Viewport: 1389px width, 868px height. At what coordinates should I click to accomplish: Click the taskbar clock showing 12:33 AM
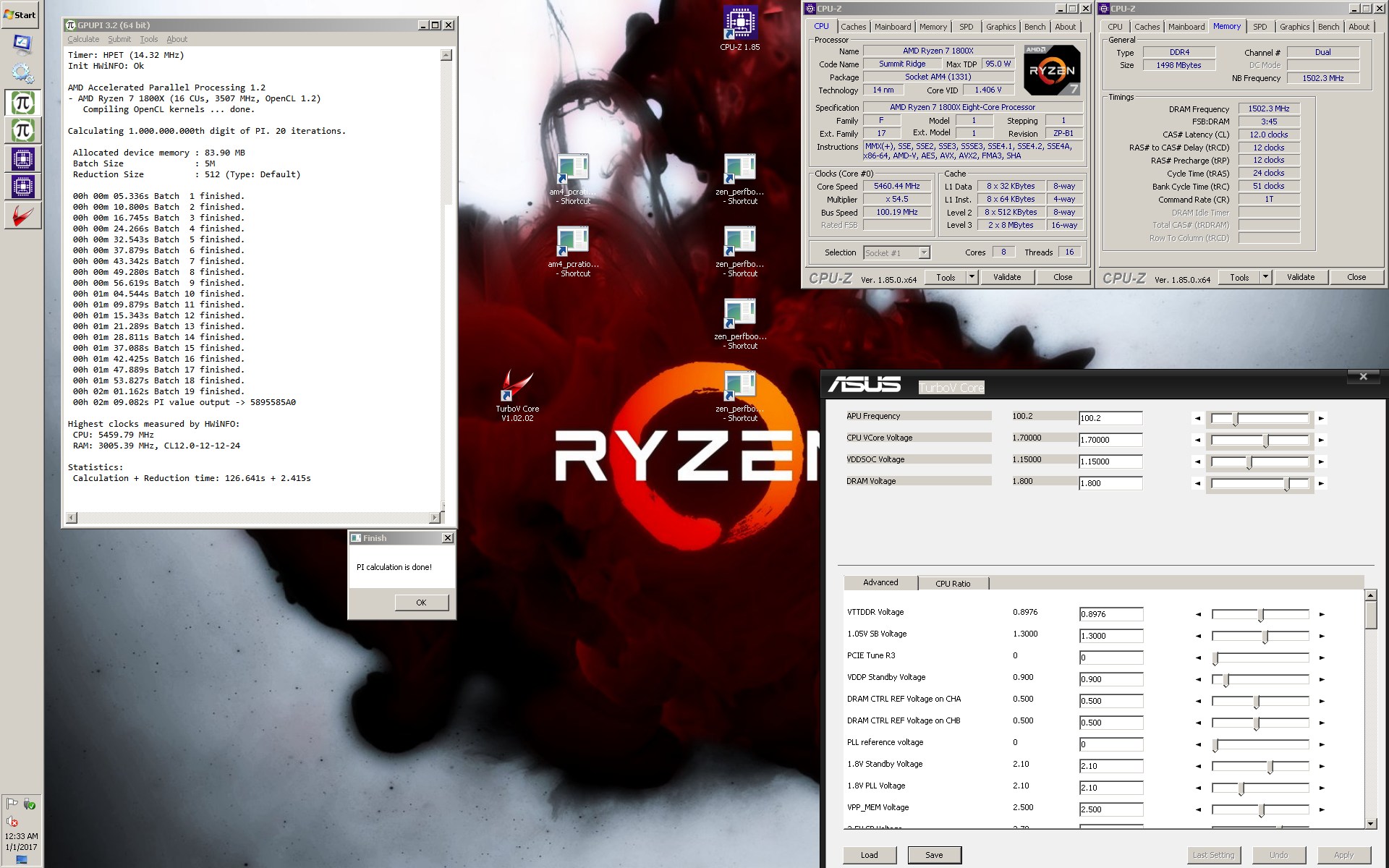[x=22, y=835]
